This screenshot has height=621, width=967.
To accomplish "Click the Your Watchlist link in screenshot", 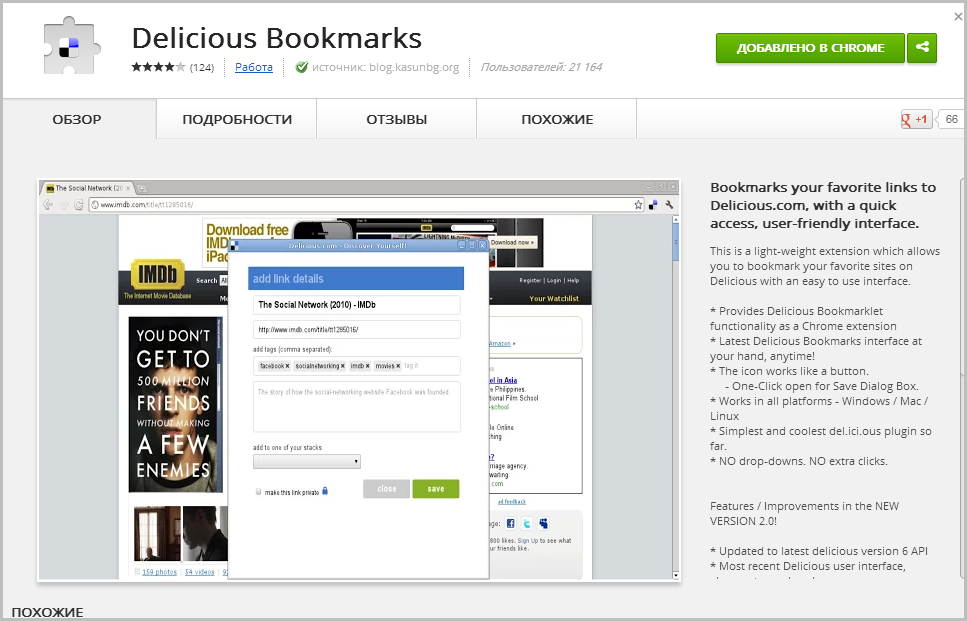I will click(554, 298).
